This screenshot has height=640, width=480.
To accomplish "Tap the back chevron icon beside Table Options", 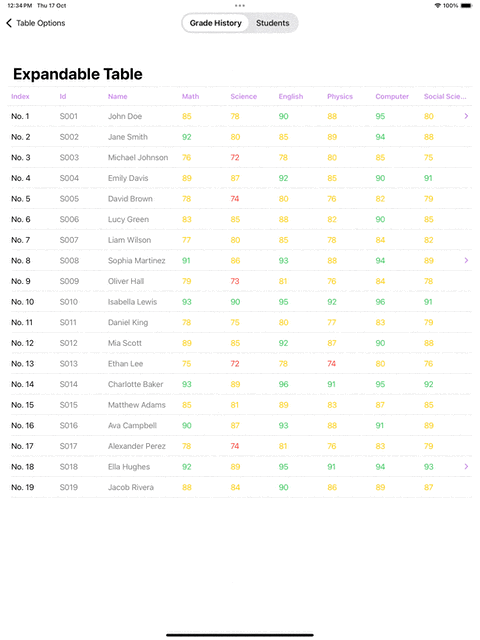I will click(x=9, y=23).
